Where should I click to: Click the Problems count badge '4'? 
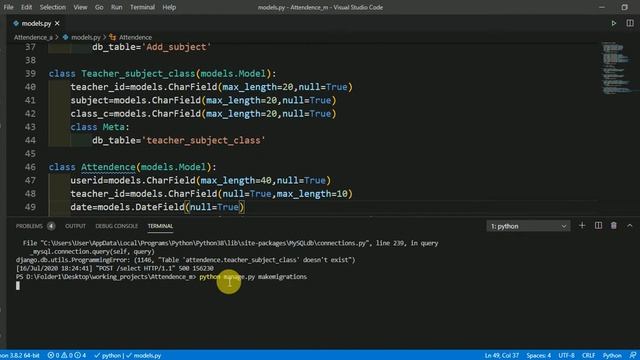51,226
